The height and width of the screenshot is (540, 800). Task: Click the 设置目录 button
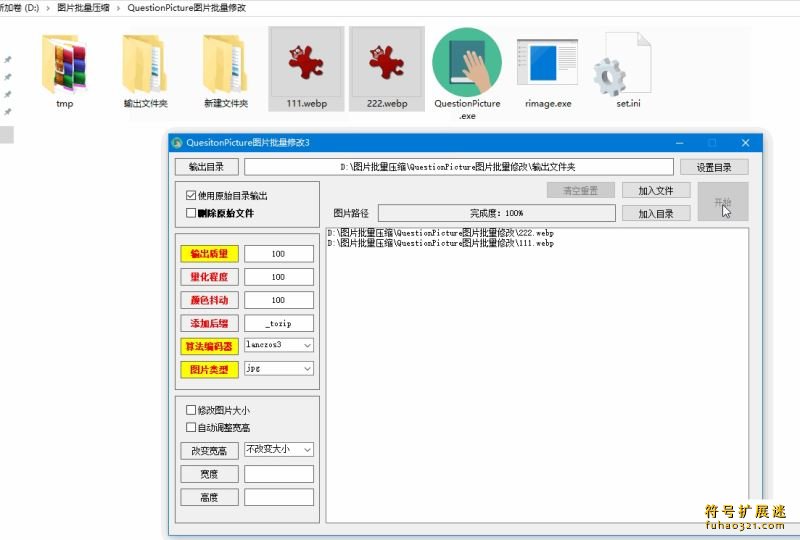click(x=714, y=167)
